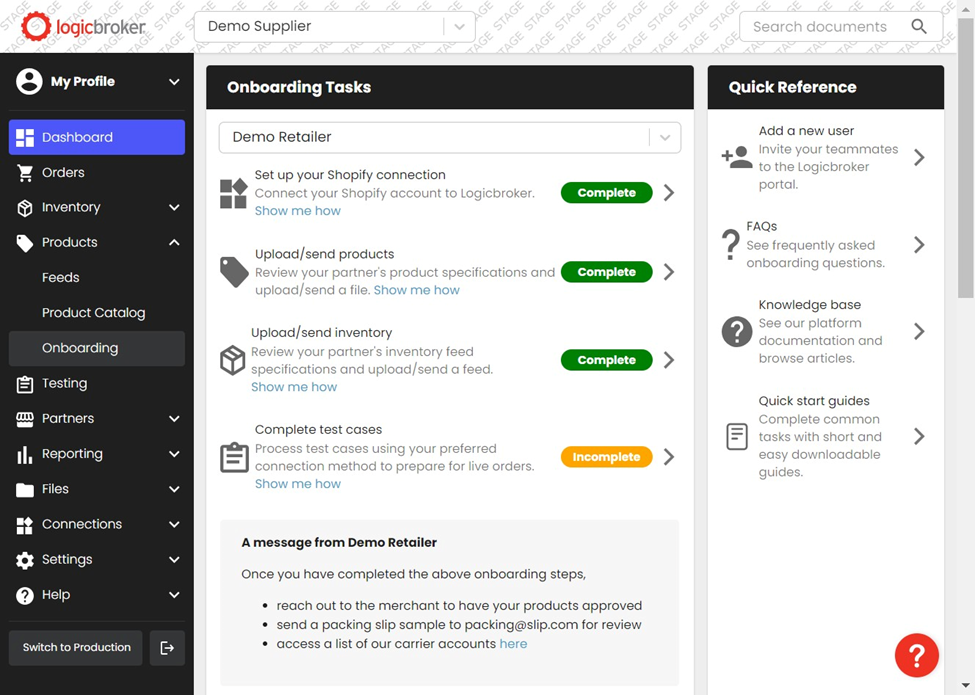Click the Add a new user icon
This screenshot has height=695, width=975.
pos(736,157)
